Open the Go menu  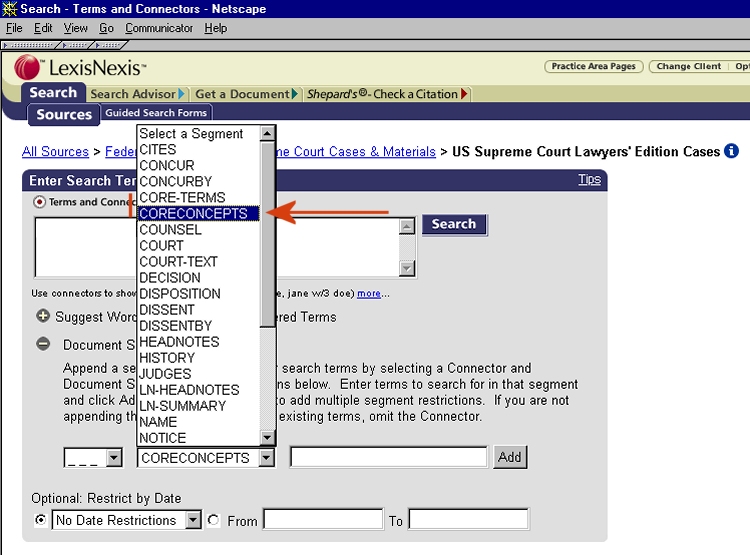[106, 28]
